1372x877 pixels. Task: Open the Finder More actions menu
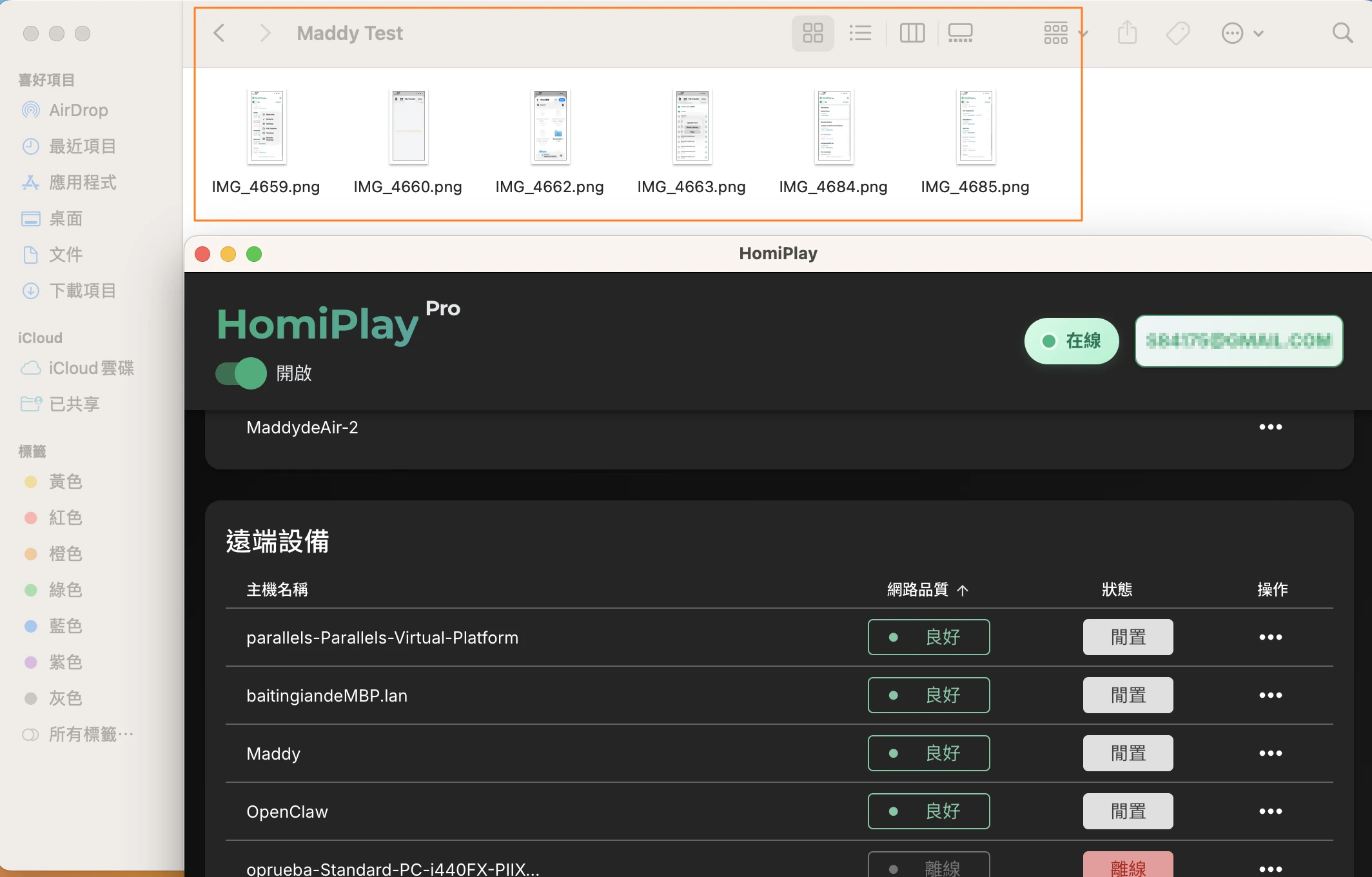(1242, 33)
